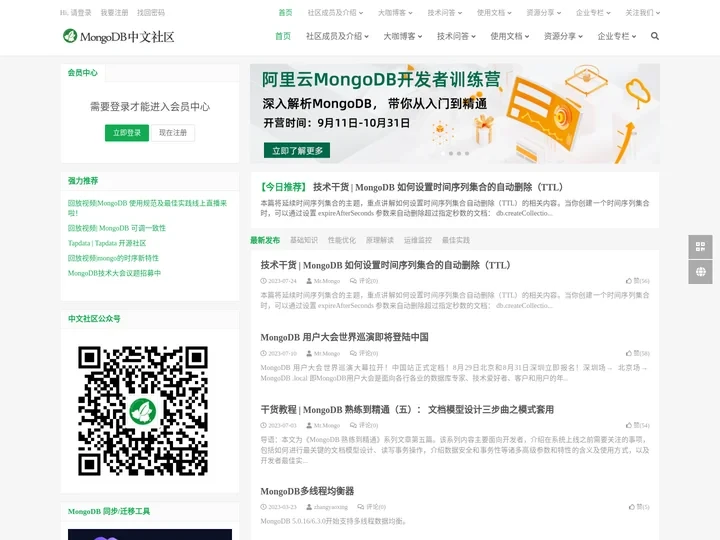Expand 大咖博客 in the small top bar

coord(395,12)
